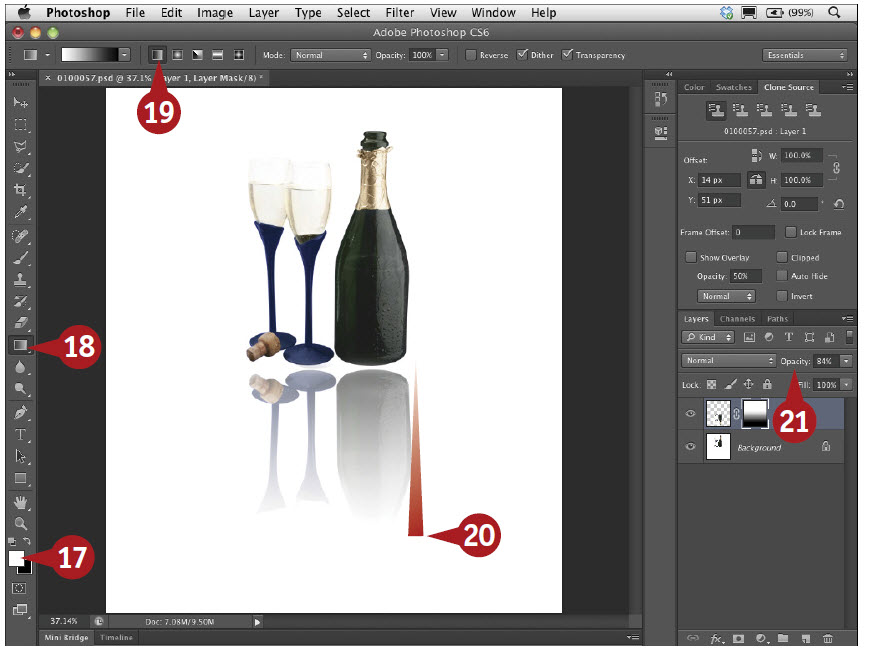
Task: Select the Dodge tool
Action: tap(21, 388)
